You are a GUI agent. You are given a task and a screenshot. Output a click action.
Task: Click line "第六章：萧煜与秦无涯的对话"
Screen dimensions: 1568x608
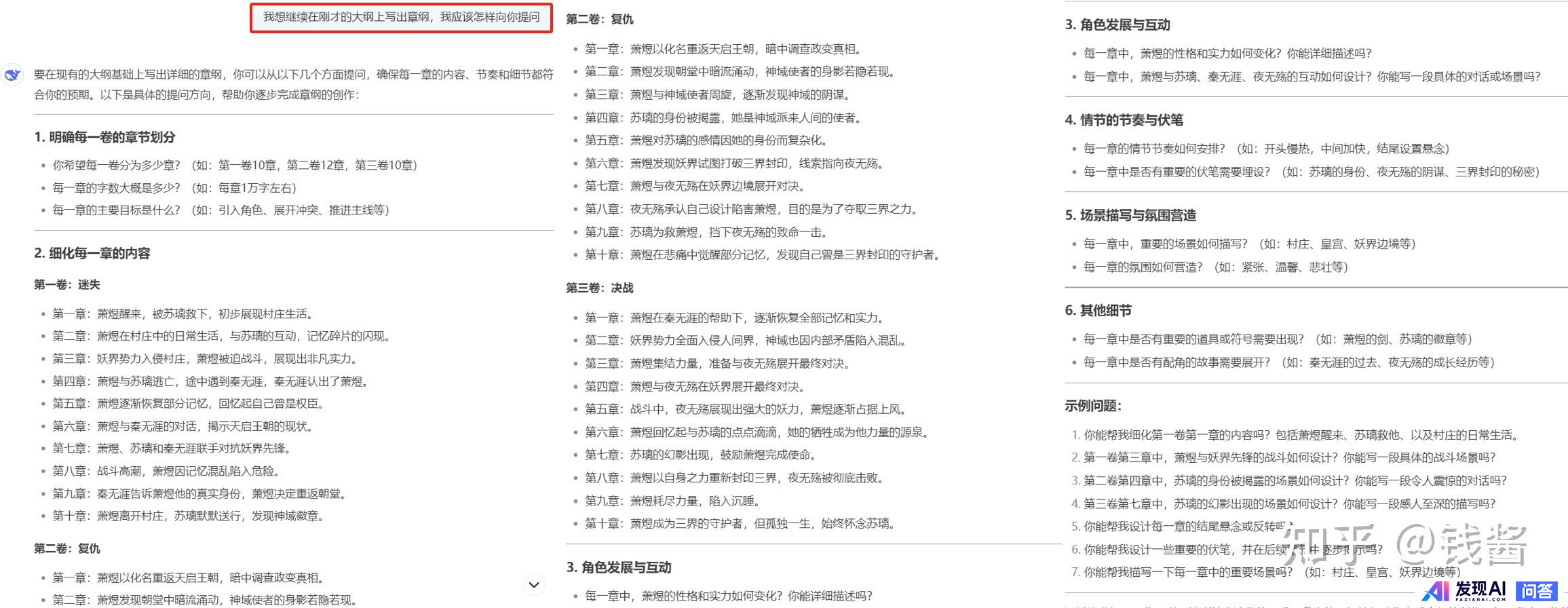point(183,426)
